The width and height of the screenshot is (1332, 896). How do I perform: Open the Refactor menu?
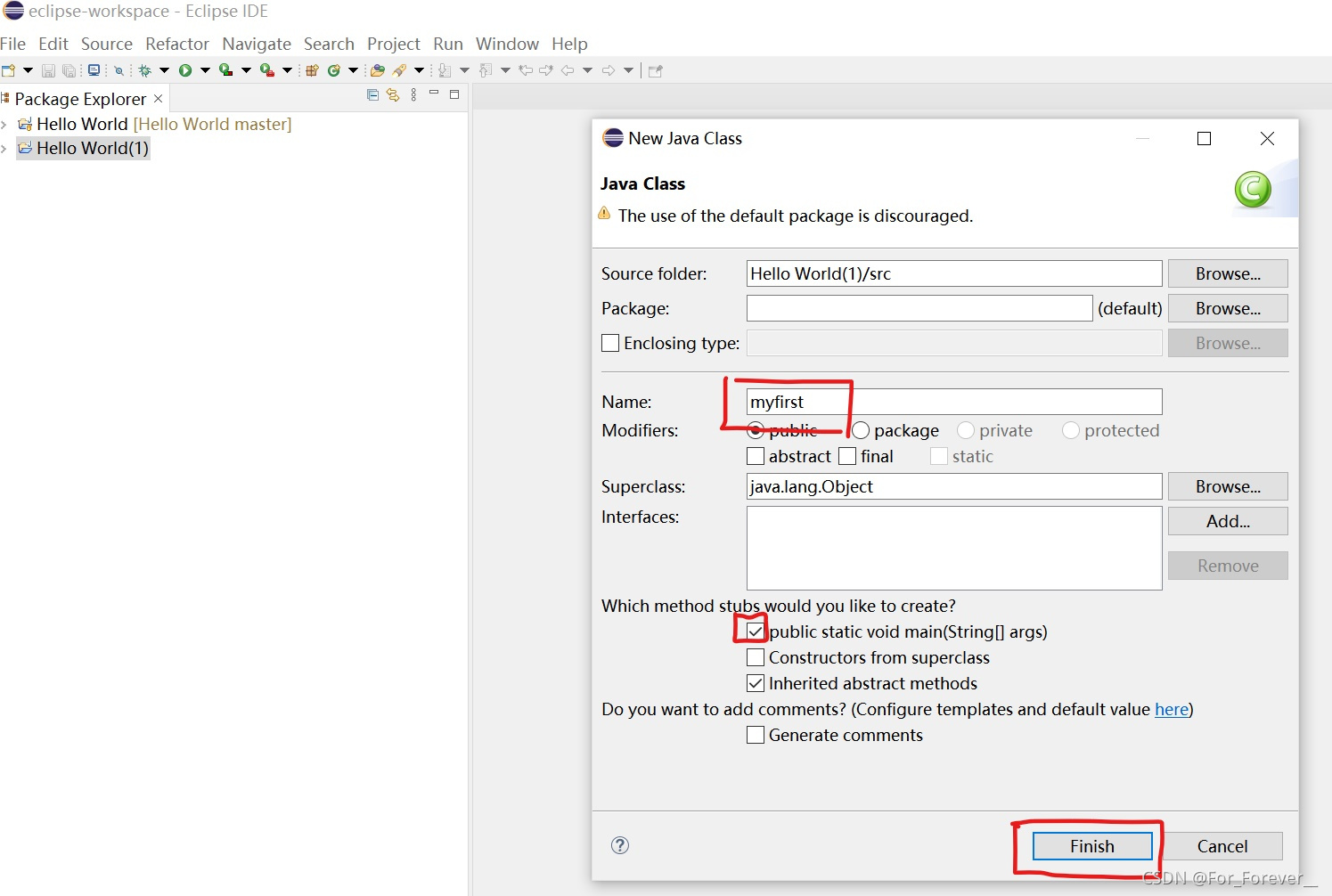click(x=177, y=44)
